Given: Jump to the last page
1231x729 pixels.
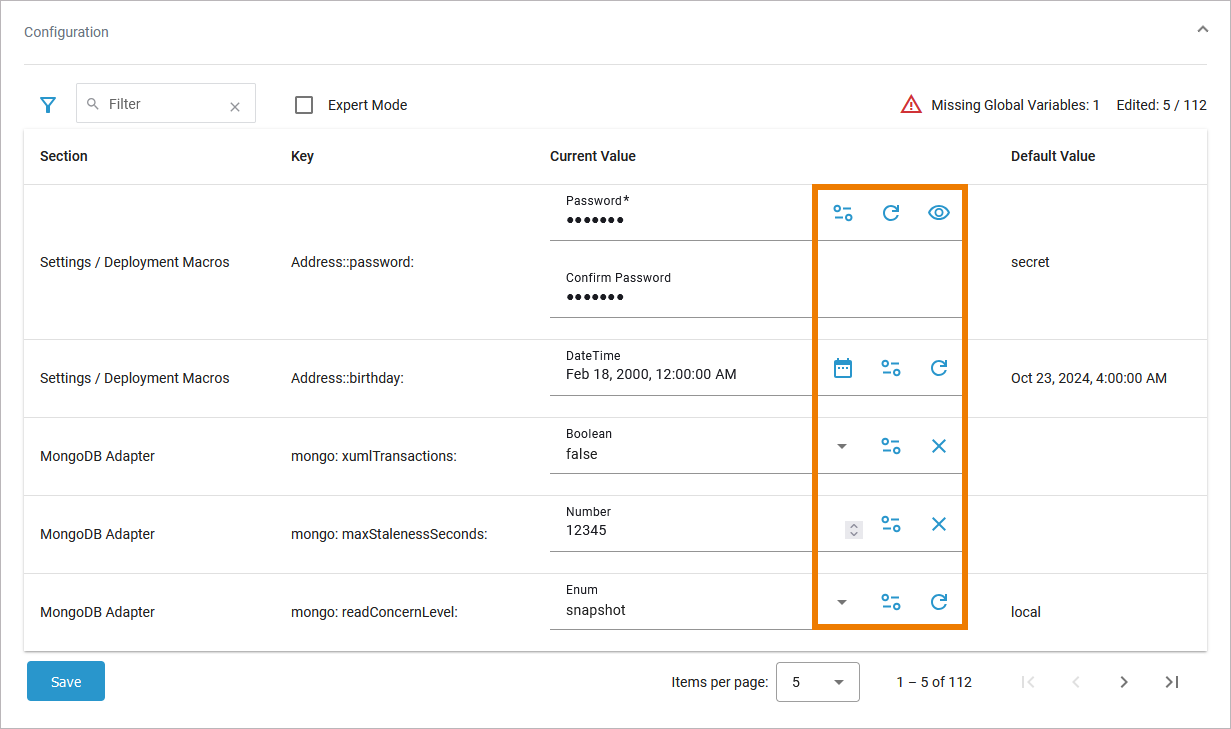Looking at the screenshot, I should [x=1172, y=682].
